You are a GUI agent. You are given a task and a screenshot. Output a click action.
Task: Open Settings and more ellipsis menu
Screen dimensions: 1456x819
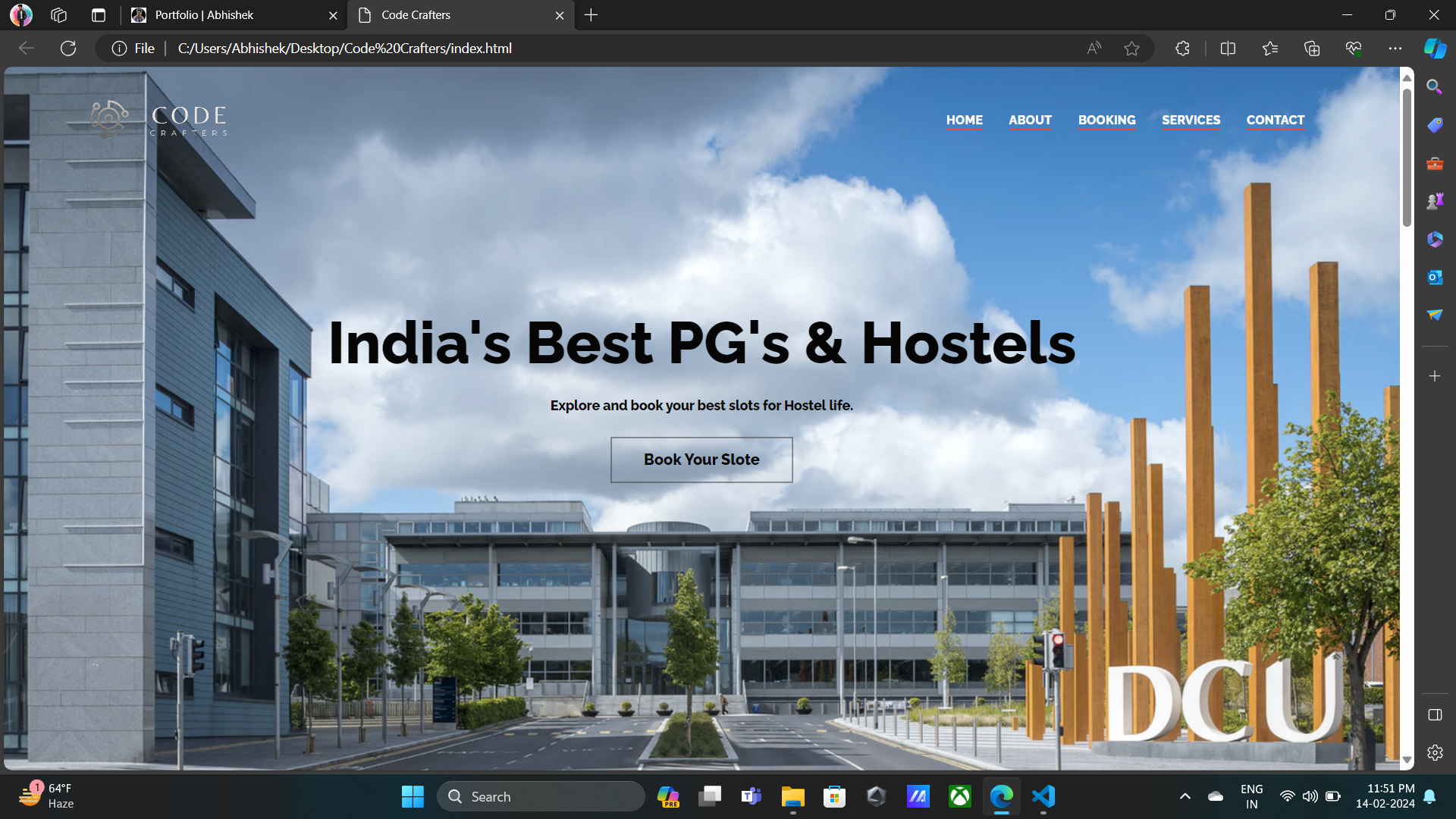tap(1395, 48)
